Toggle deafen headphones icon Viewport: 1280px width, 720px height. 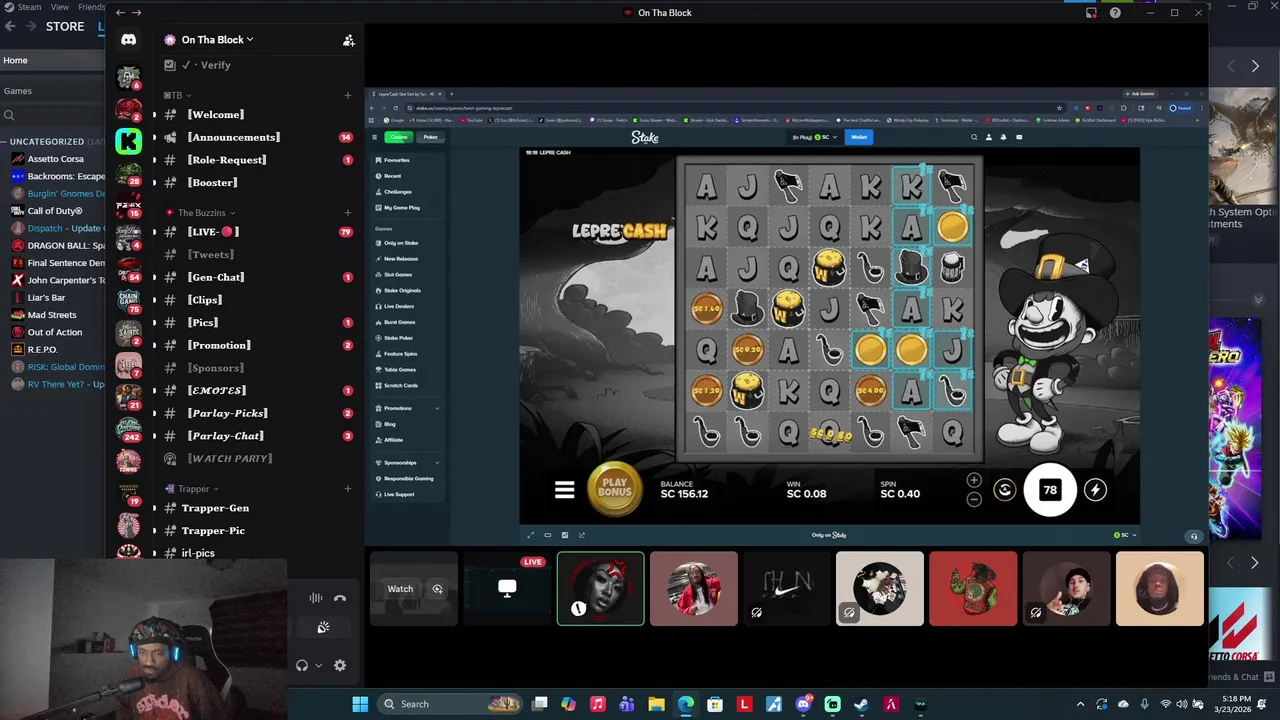[x=302, y=666]
